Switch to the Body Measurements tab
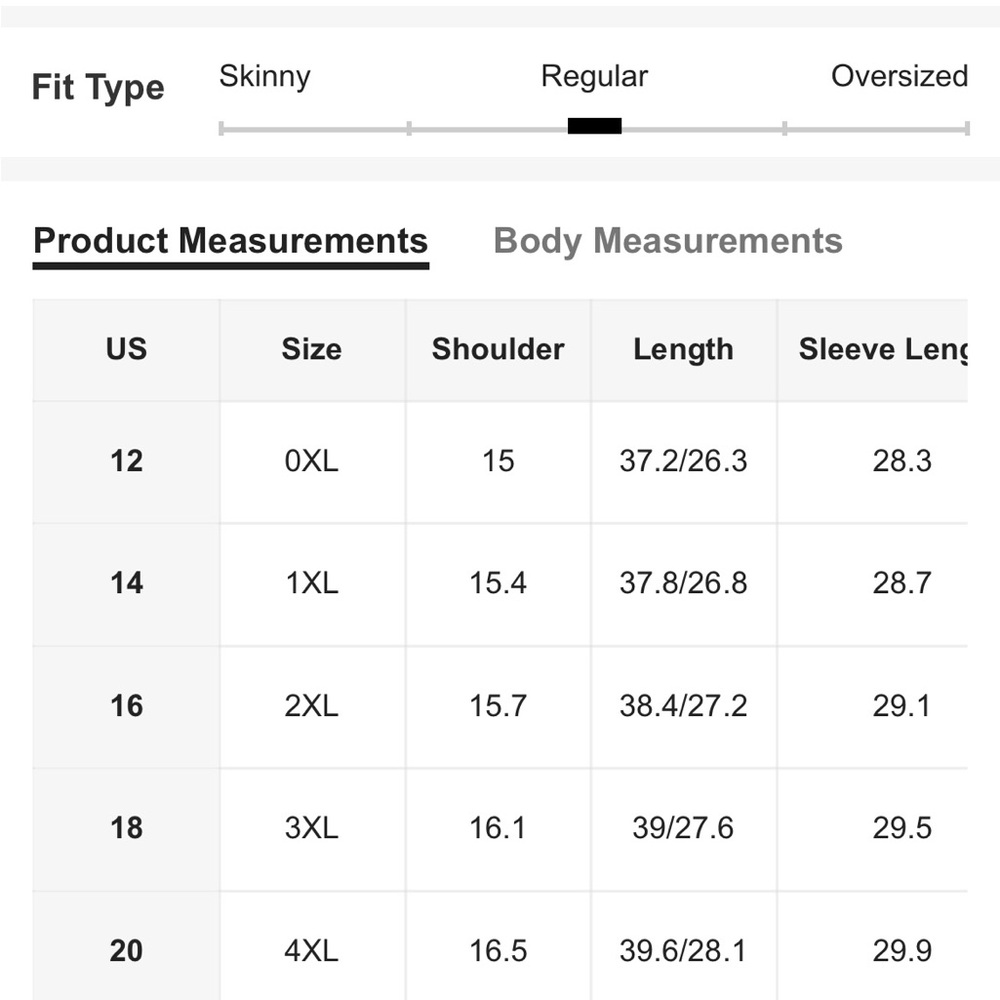The height and width of the screenshot is (1000, 1000). pyautogui.click(x=668, y=242)
